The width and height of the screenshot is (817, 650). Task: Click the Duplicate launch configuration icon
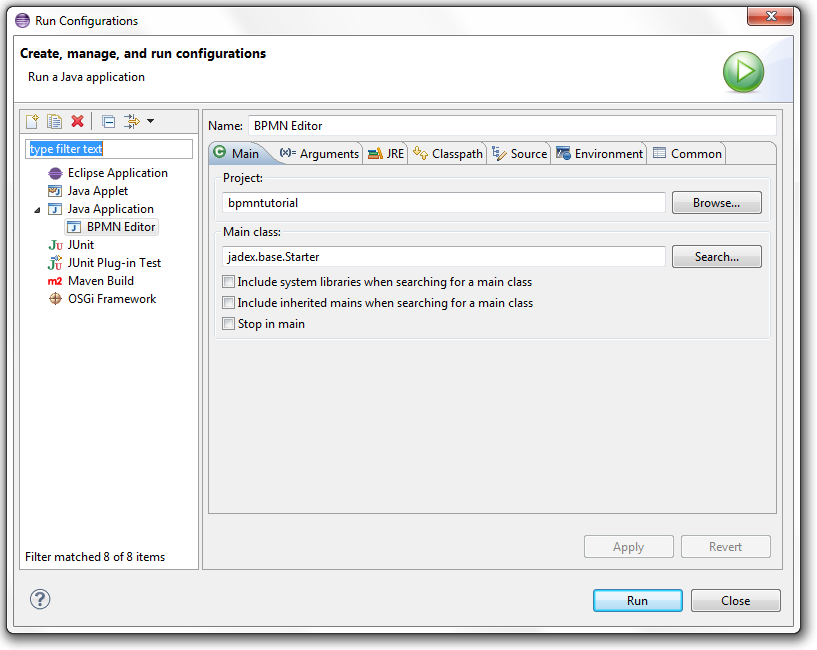pos(55,121)
